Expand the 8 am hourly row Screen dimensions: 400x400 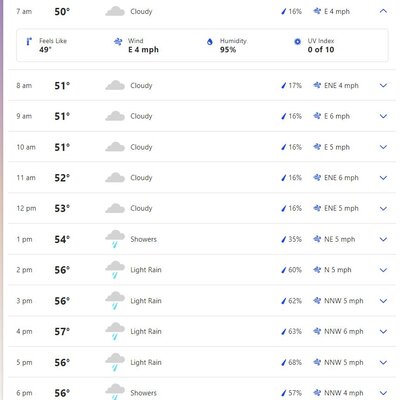point(383,86)
